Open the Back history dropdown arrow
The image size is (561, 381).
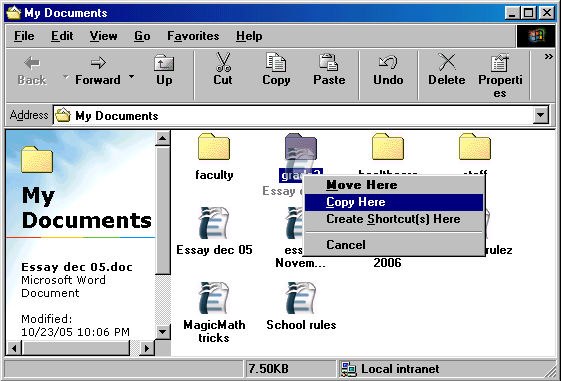pyautogui.click(x=65, y=77)
